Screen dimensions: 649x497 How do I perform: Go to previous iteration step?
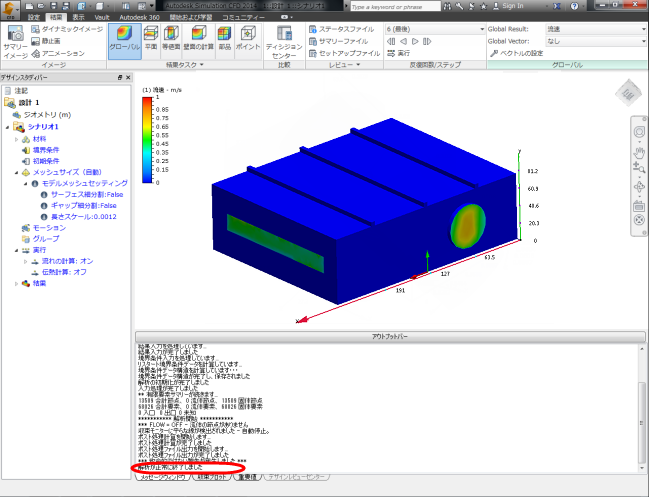click(x=403, y=41)
